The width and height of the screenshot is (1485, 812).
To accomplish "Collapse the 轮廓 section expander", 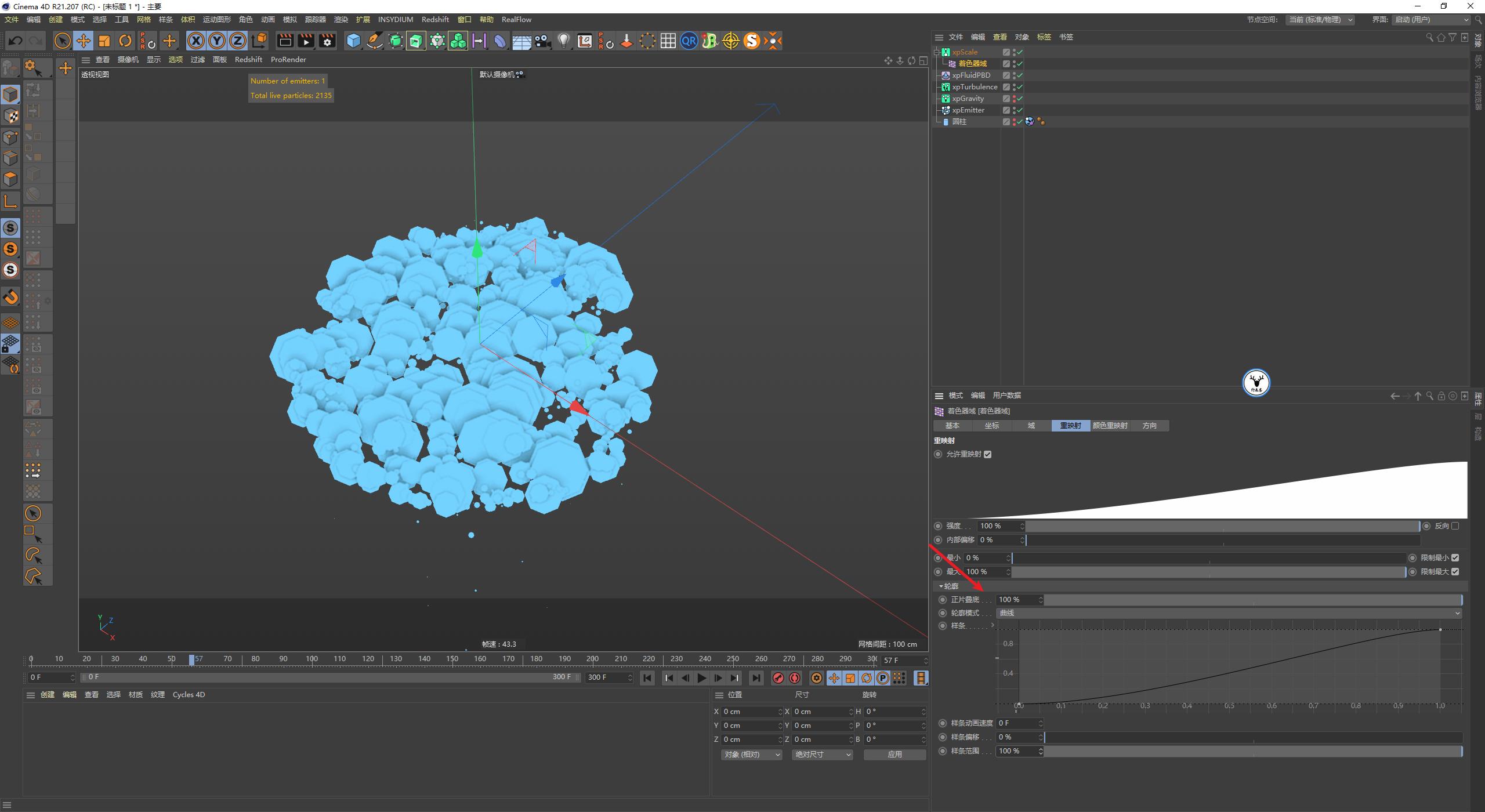I will click(x=941, y=586).
